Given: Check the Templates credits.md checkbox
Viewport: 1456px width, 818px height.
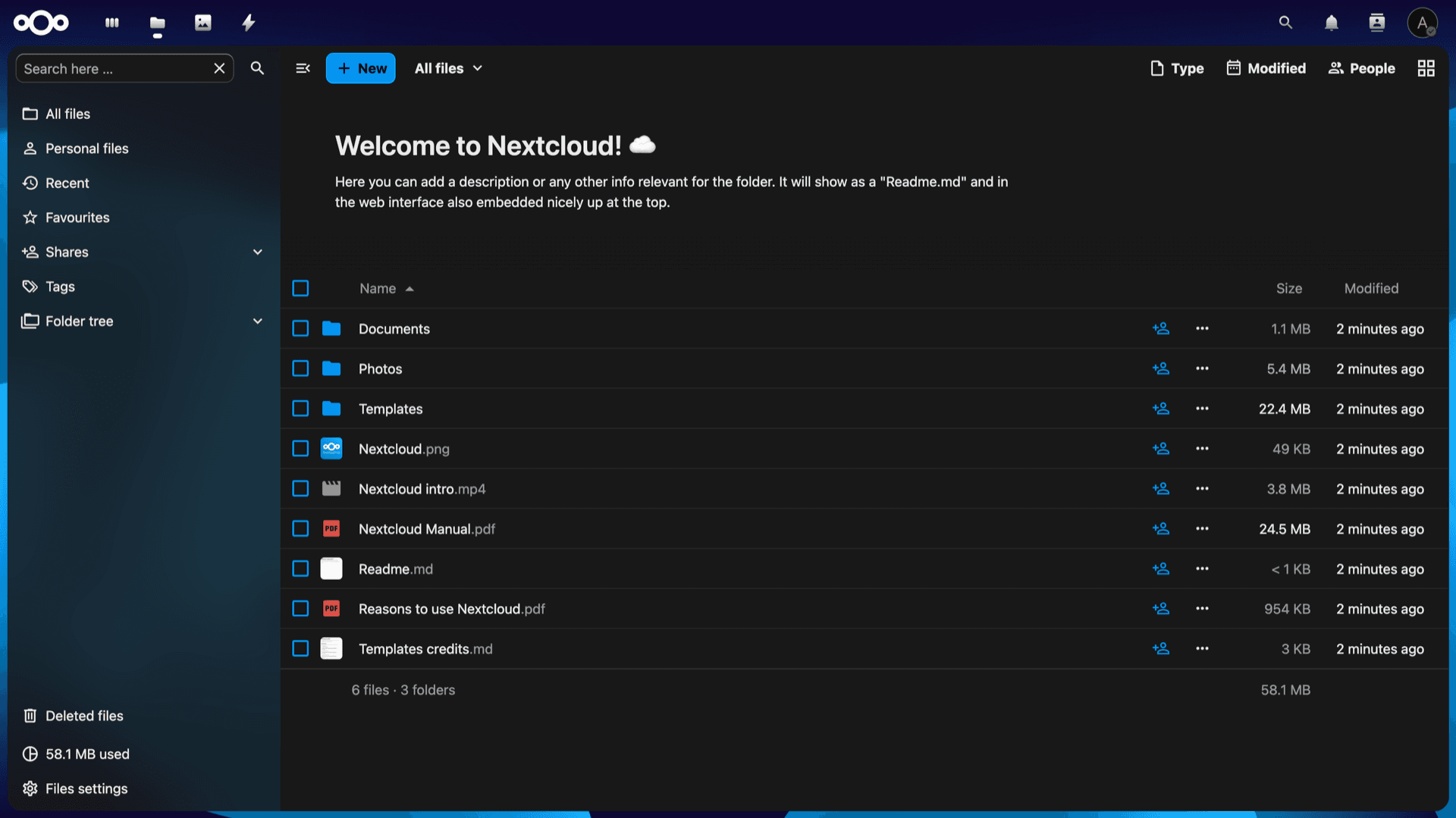Looking at the screenshot, I should [x=300, y=649].
